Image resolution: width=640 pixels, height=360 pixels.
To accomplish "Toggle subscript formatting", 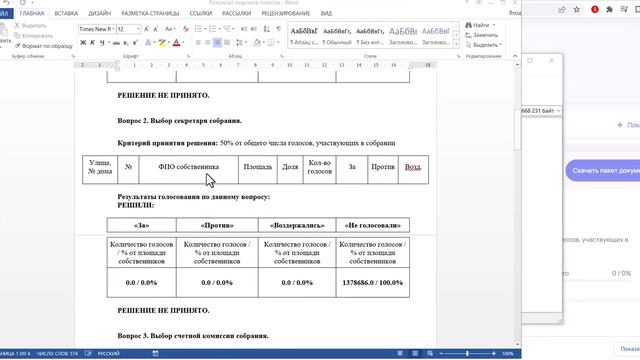I will click(126, 42).
